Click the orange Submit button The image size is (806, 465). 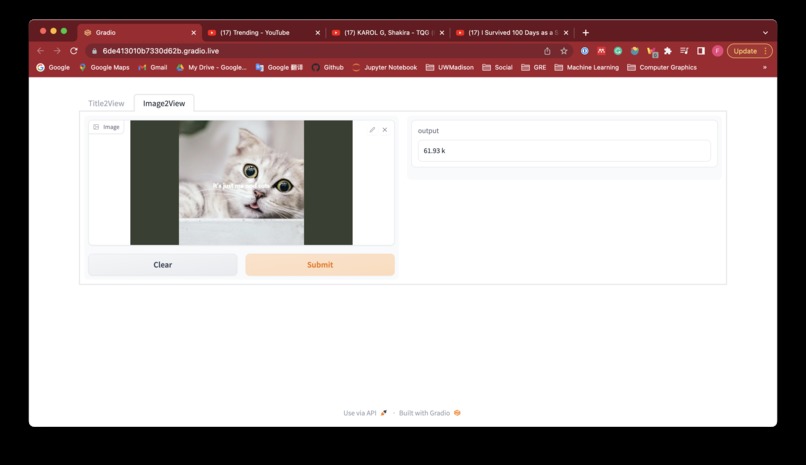320,265
